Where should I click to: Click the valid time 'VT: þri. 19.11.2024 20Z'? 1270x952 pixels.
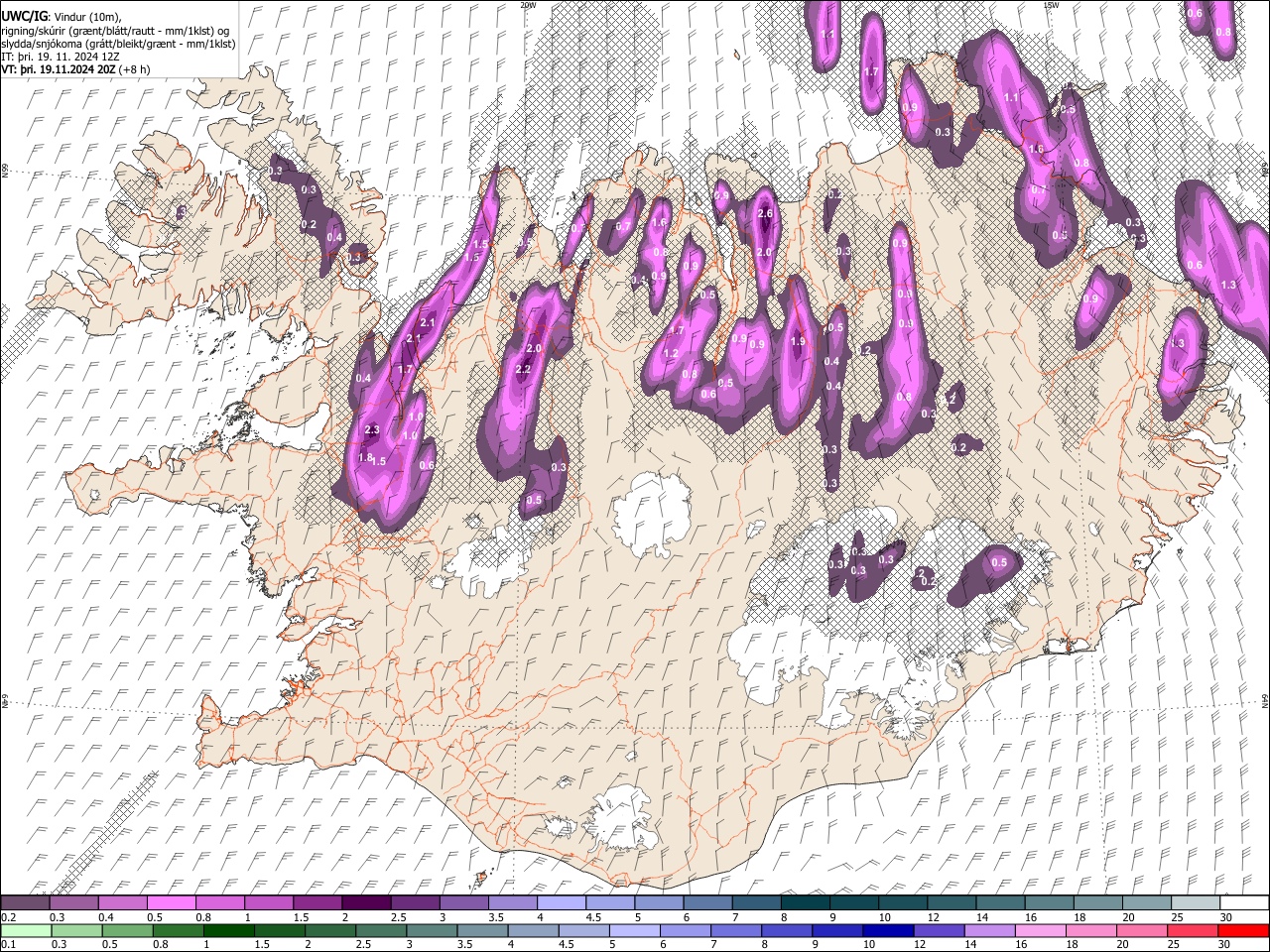[x=59, y=69]
